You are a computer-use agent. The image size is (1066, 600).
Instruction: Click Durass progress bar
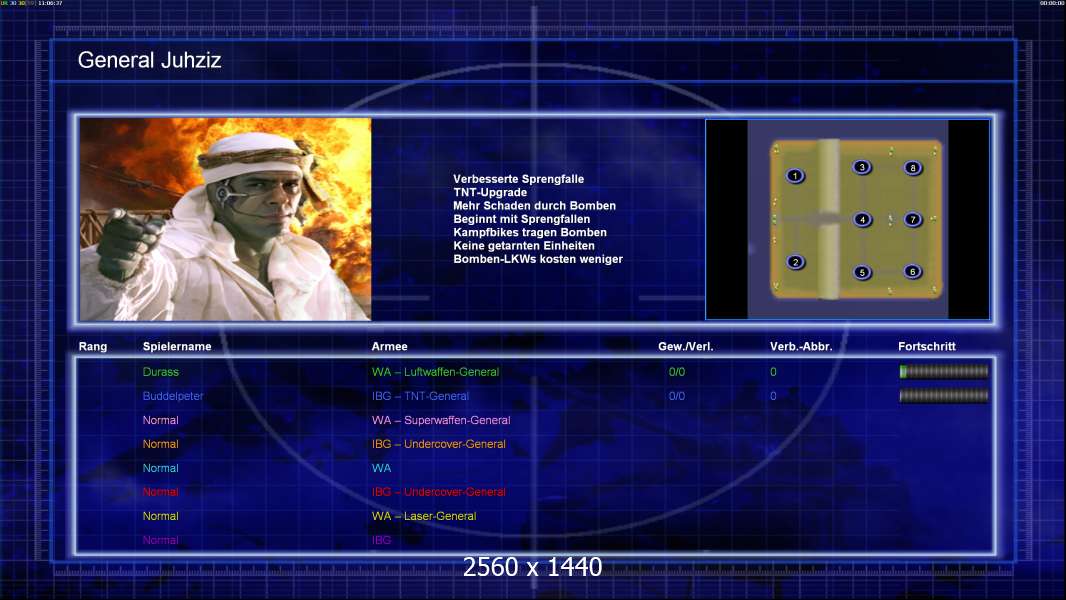pos(944,371)
